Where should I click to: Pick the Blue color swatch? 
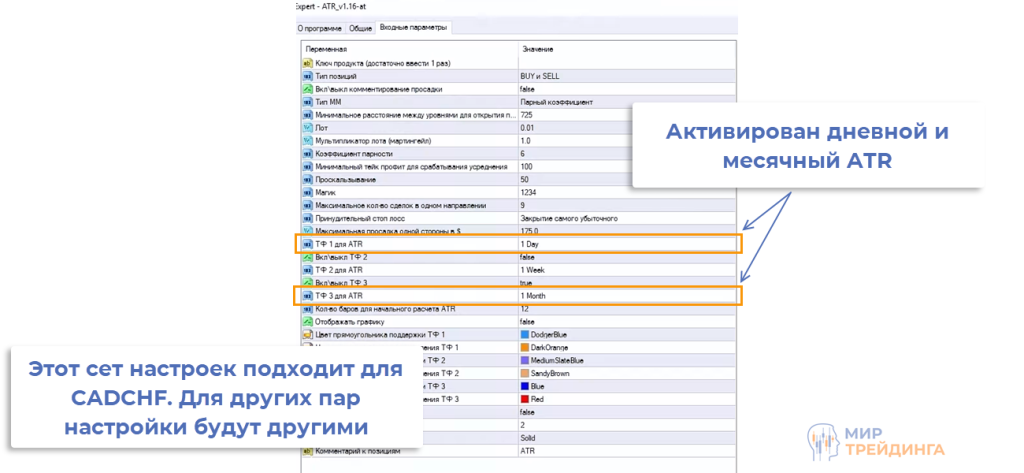pos(524,386)
